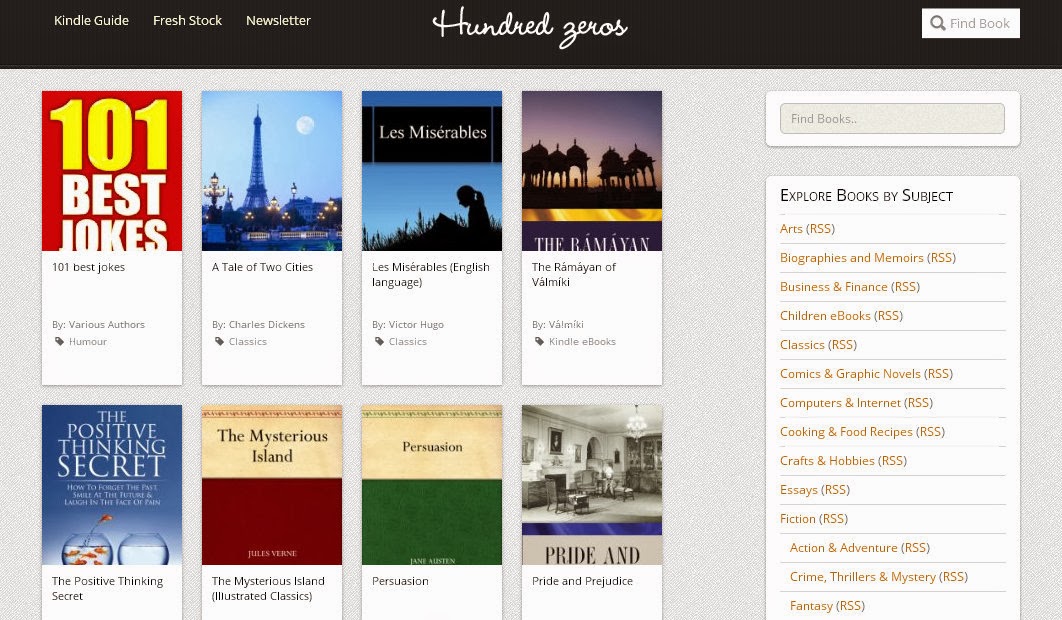1062x620 pixels.
Task: Select Classics tag under A Tale of Two Cities
Action: pos(247,342)
